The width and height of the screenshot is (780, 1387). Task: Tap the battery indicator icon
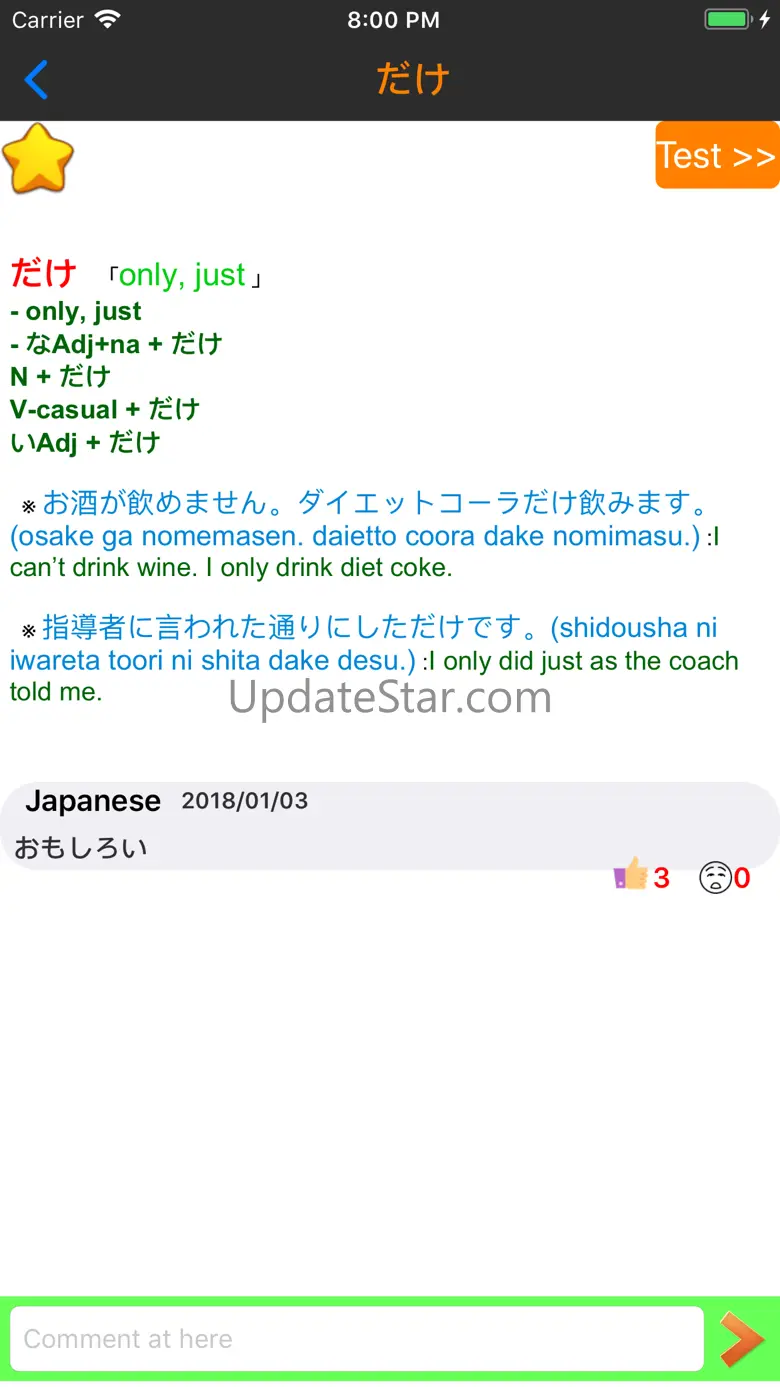point(727,20)
